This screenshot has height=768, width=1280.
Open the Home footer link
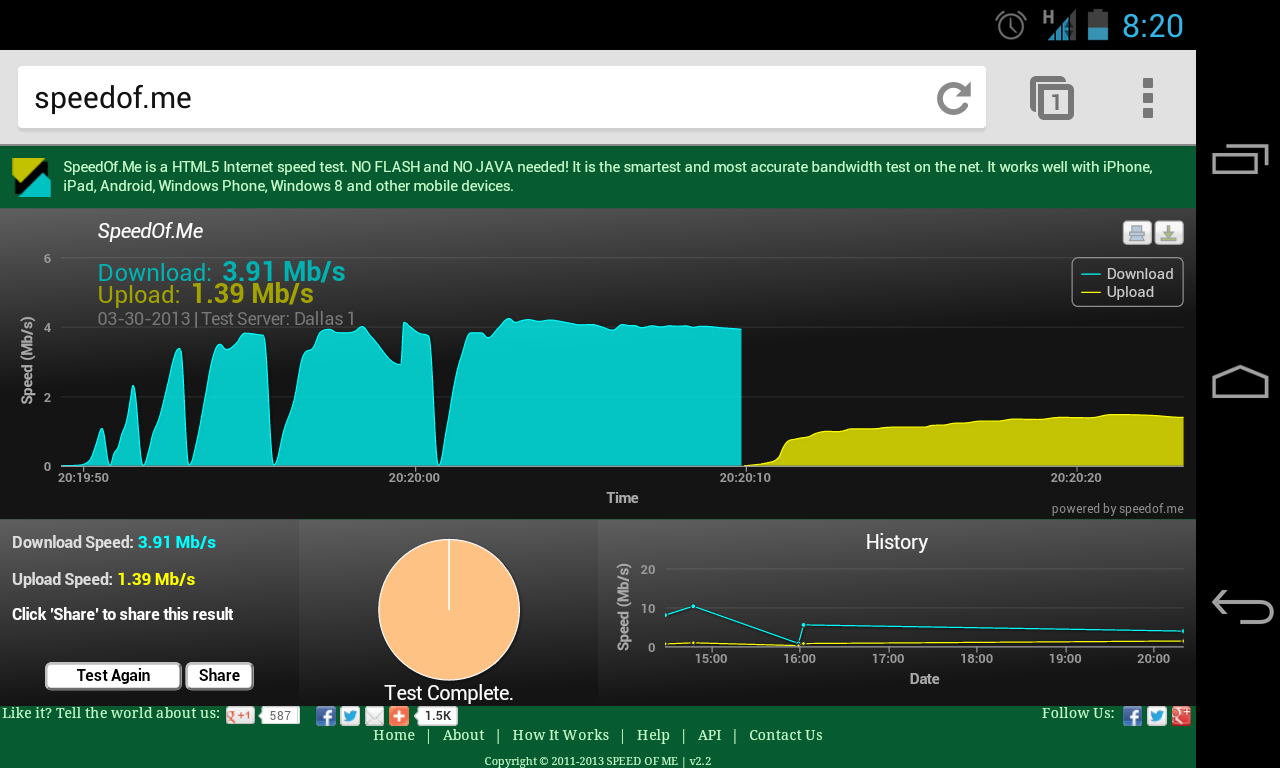(394, 735)
